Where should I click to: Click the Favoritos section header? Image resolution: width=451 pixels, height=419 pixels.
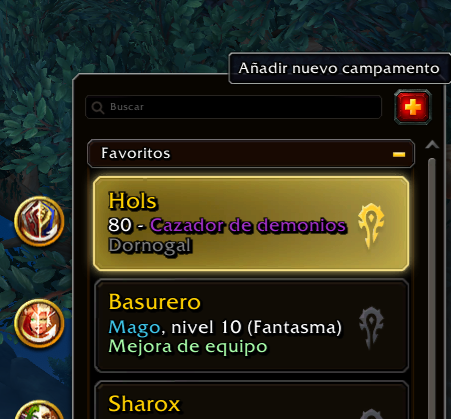pyautogui.click(x=251, y=154)
